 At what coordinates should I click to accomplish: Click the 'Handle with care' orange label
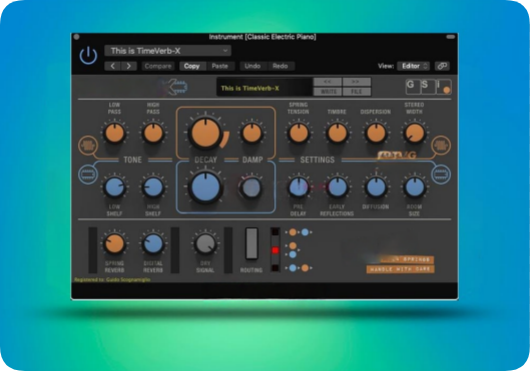click(400, 269)
